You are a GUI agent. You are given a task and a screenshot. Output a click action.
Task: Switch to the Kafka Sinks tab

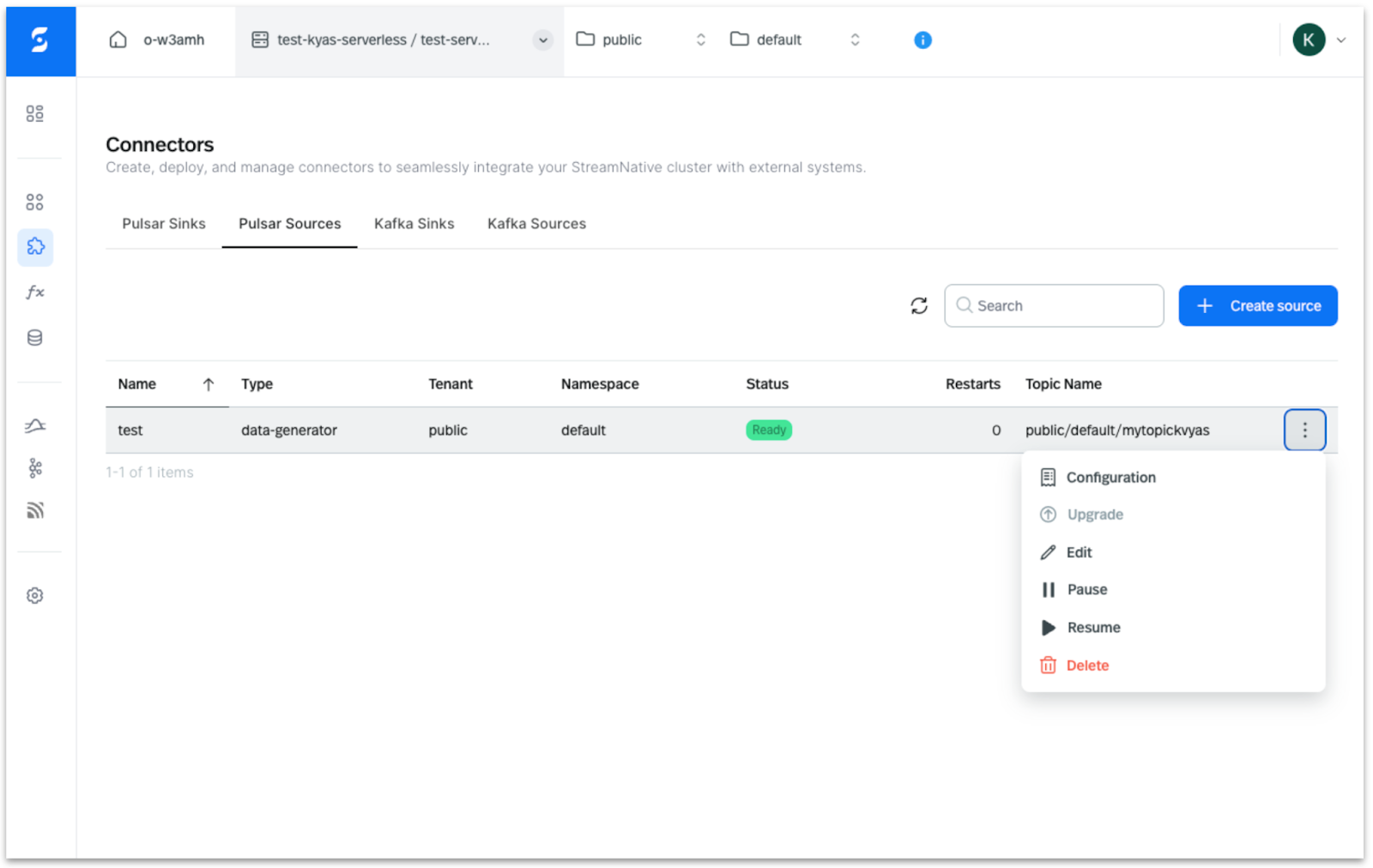414,224
